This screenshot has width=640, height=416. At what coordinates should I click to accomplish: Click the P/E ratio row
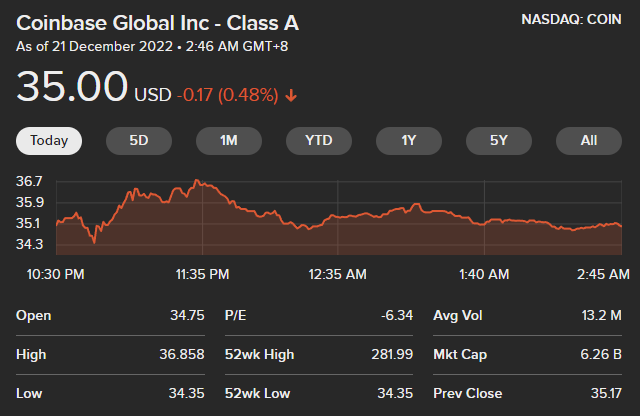318,316
